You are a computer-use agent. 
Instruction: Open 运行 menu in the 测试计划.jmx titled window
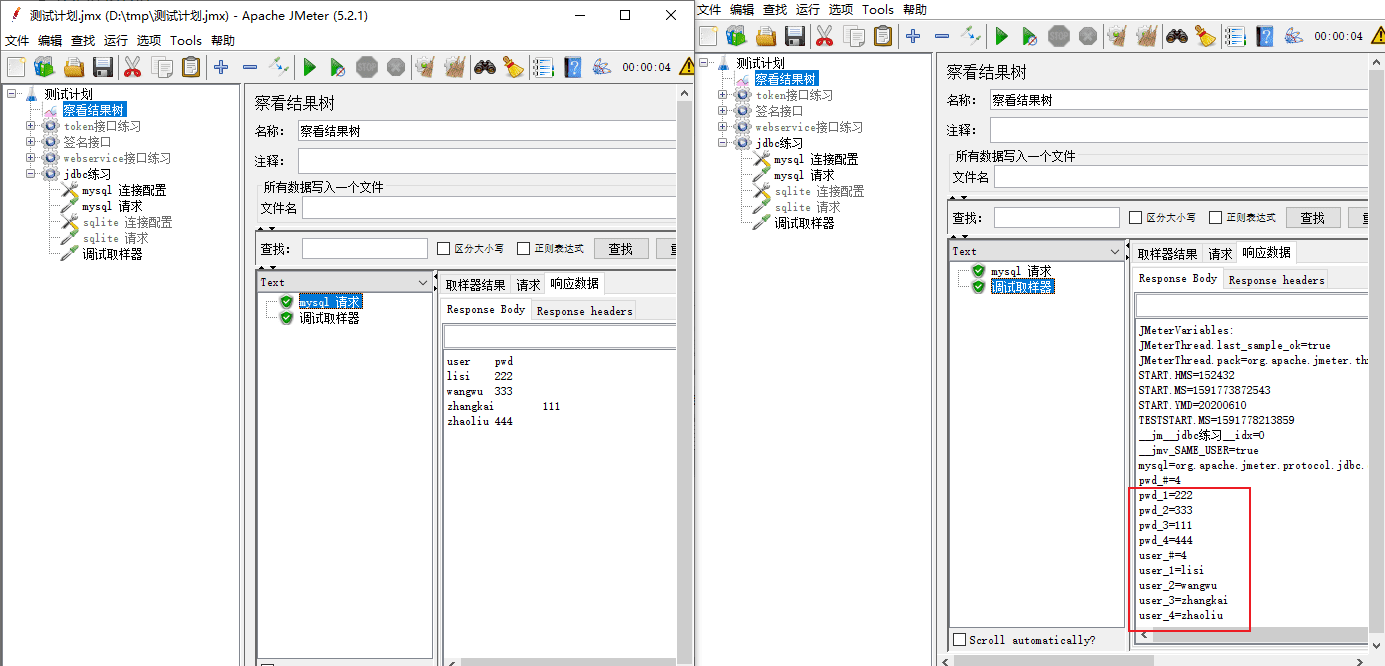point(116,41)
